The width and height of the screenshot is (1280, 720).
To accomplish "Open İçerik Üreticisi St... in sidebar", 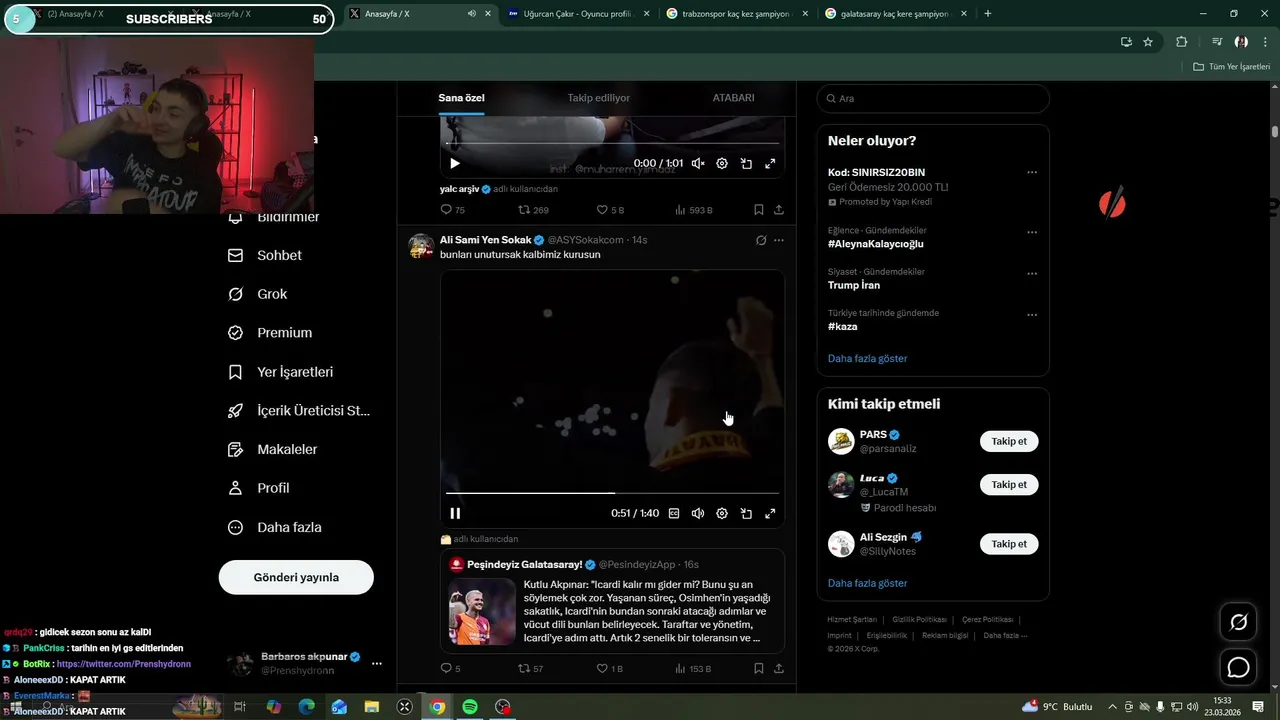I will (299, 410).
